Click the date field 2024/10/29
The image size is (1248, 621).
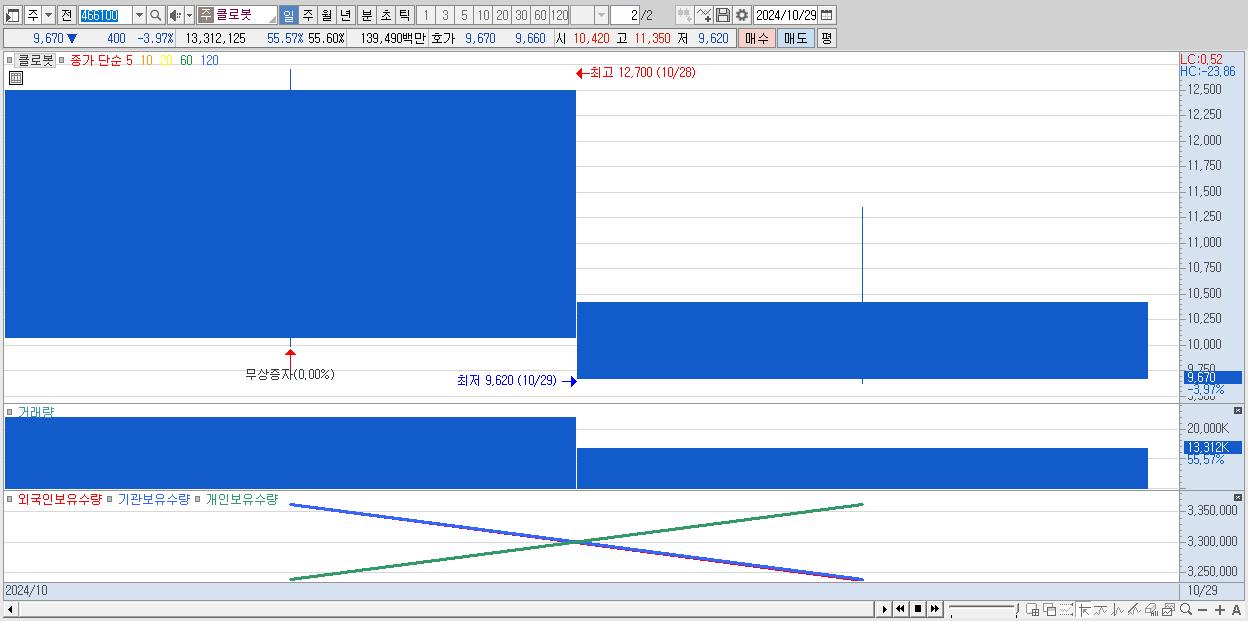click(x=785, y=15)
